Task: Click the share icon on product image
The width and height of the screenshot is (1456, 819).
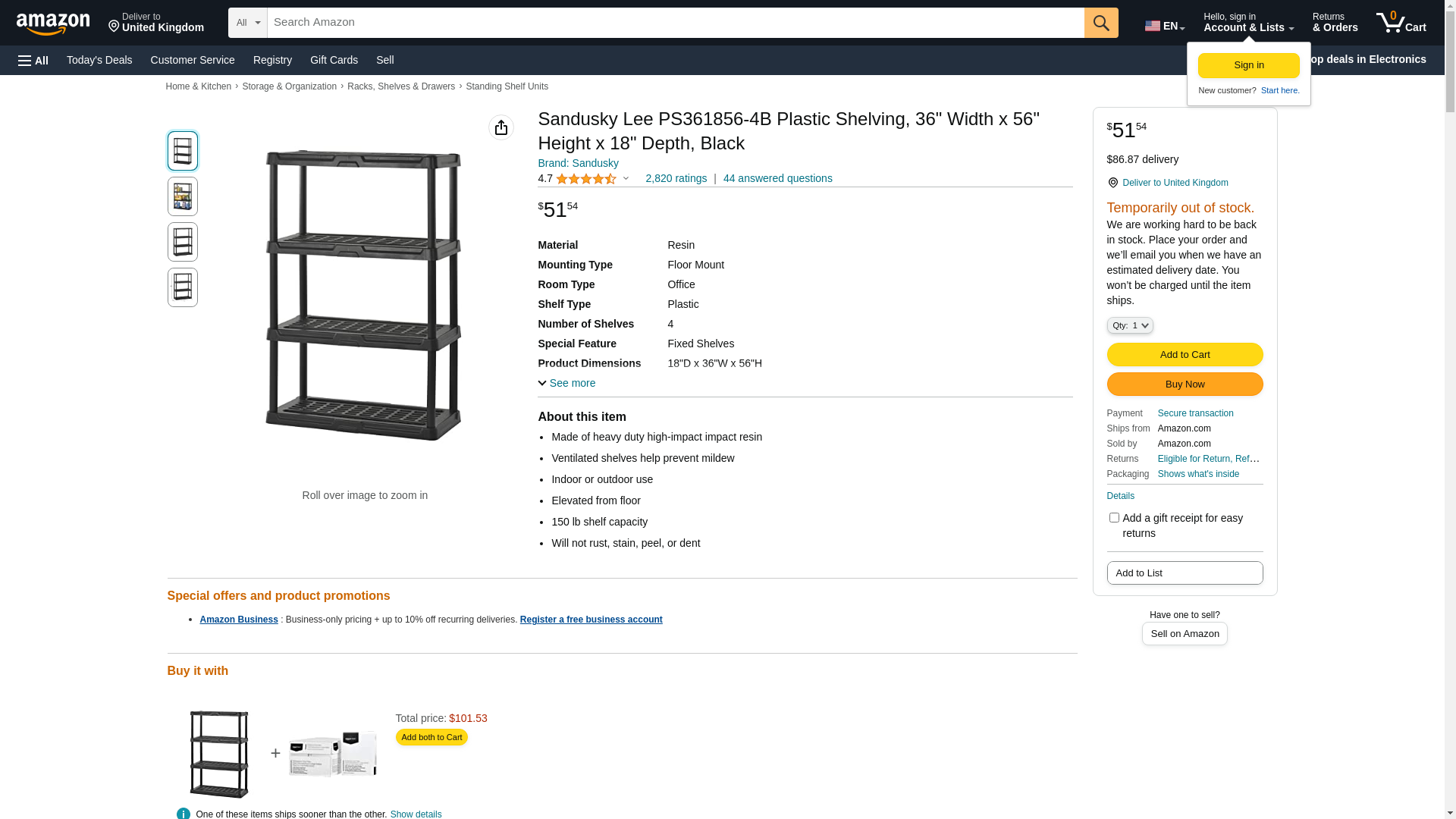Action: click(x=501, y=127)
